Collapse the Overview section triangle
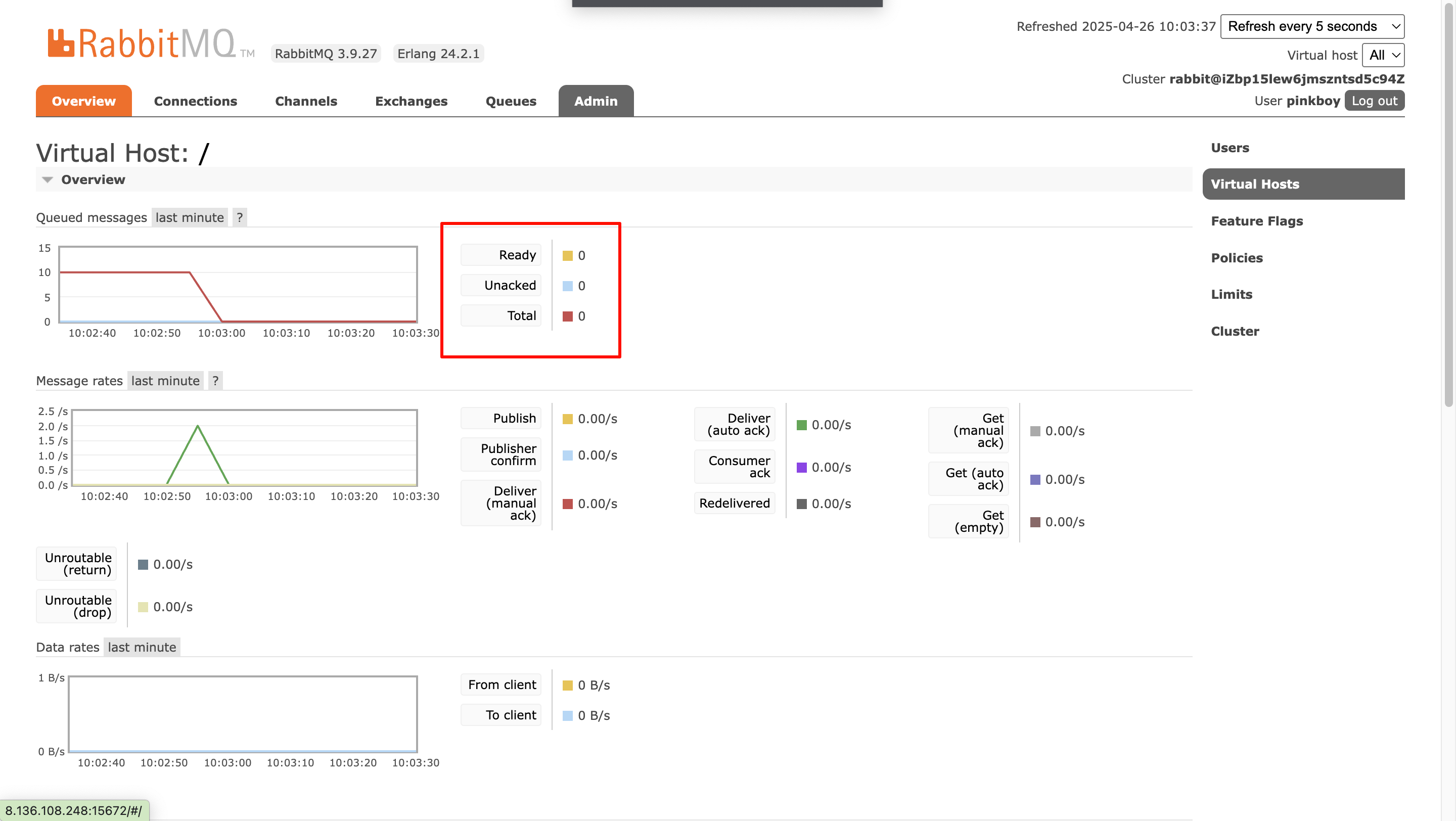This screenshot has height=821, width=1456. click(48, 179)
